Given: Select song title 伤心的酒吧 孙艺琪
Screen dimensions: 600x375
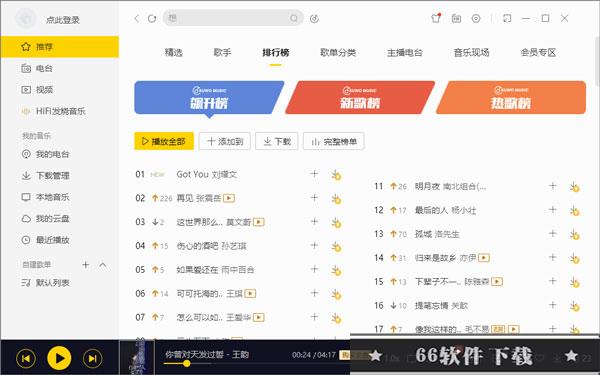Looking at the screenshot, I should 211,246.
